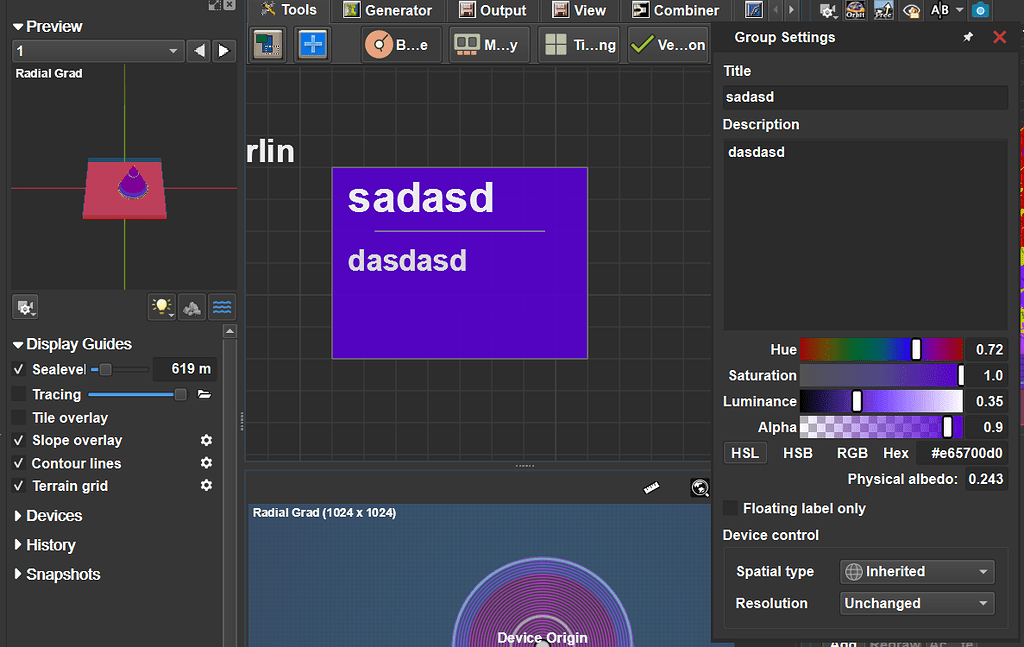Toggle the water waves display icon

point(222,307)
